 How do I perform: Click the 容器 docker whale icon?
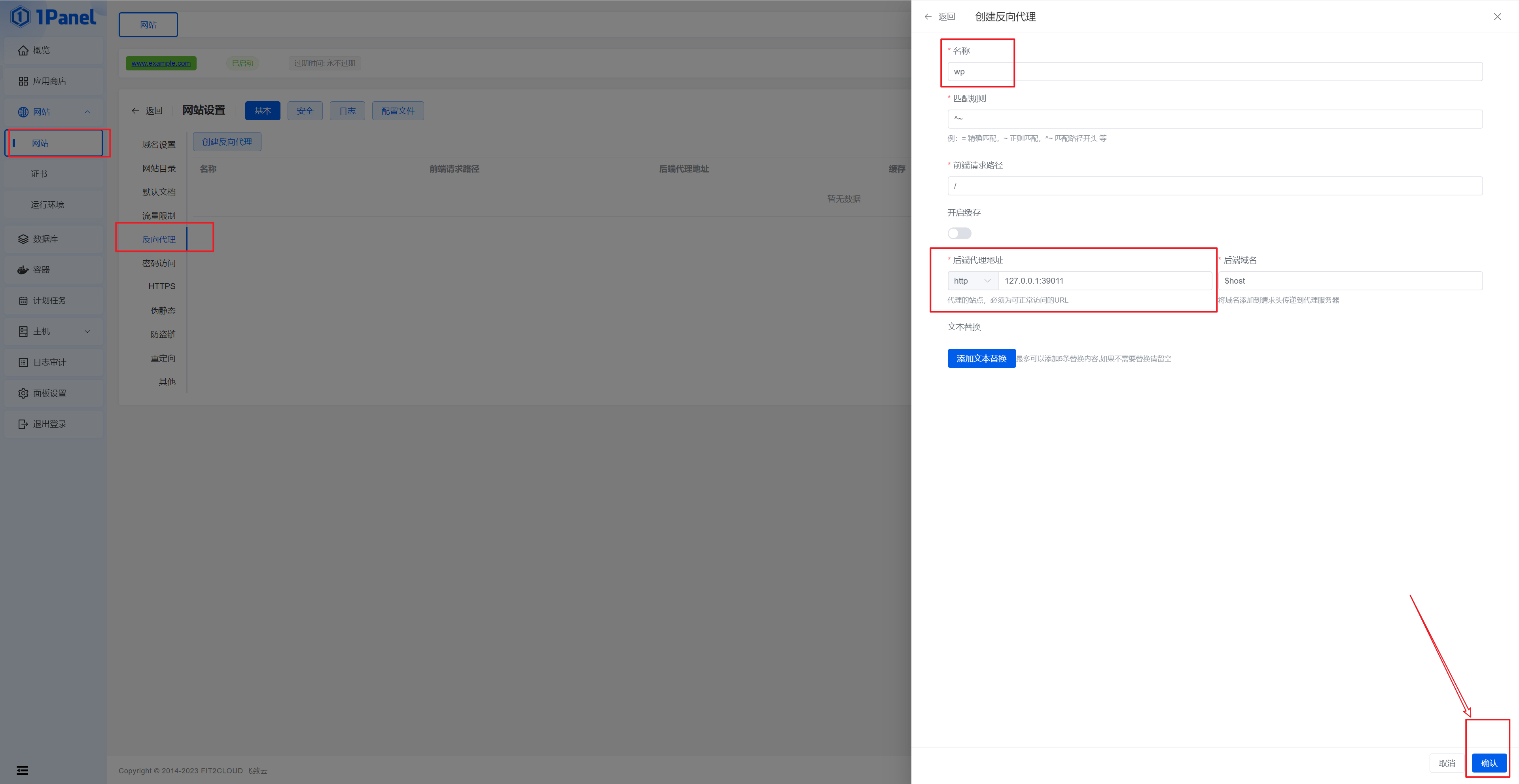[23, 270]
